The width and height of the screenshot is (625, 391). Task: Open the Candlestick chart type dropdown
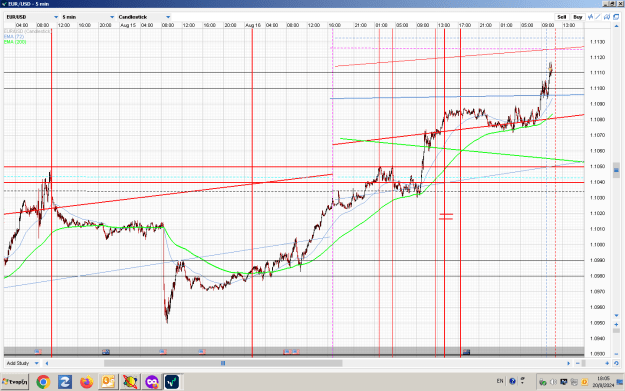tap(144, 17)
